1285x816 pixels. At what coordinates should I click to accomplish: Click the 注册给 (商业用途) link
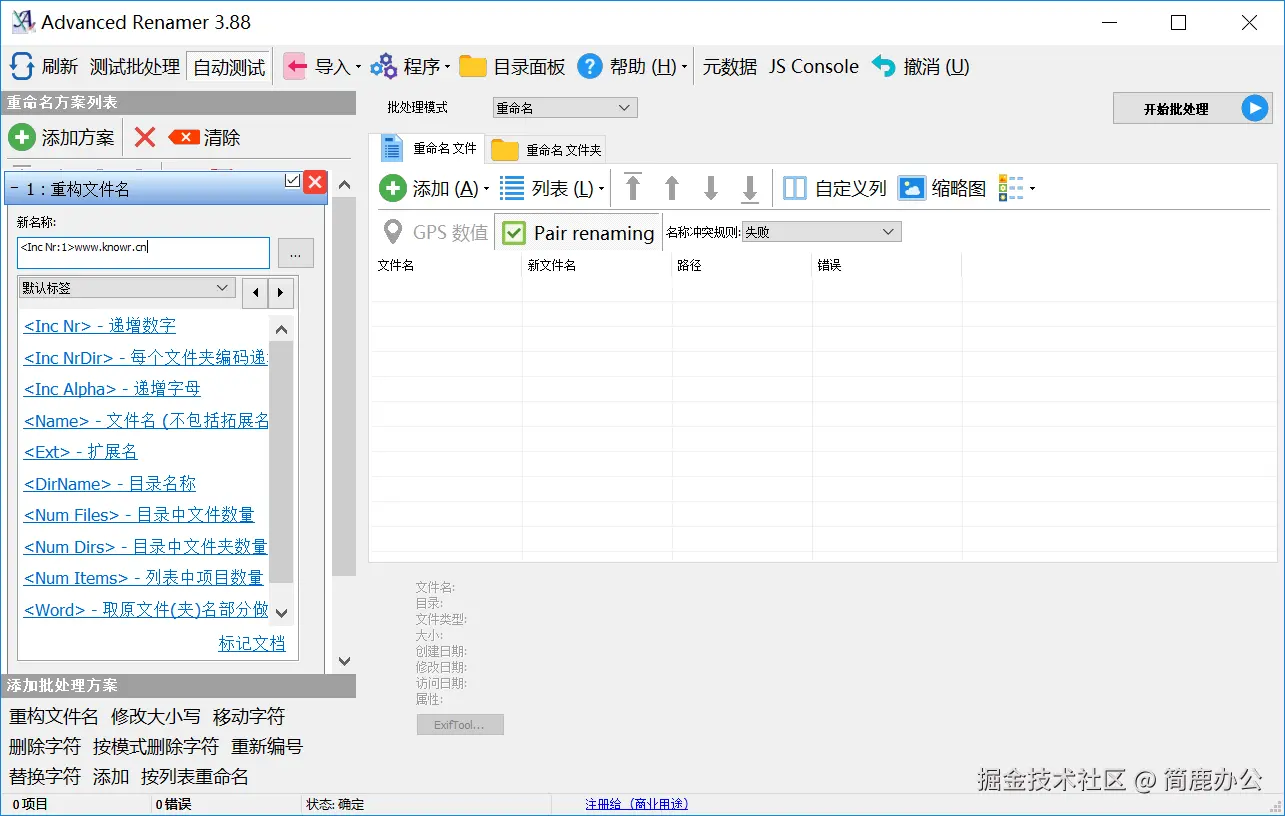click(x=637, y=804)
